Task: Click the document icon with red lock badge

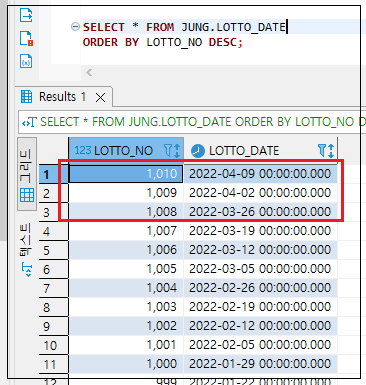Action: point(26,38)
